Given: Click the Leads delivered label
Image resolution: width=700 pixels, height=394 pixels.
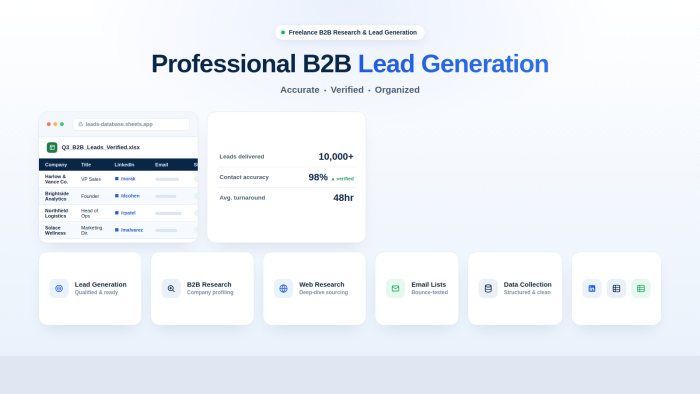Looking at the screenshot, I should click(242, 157).
